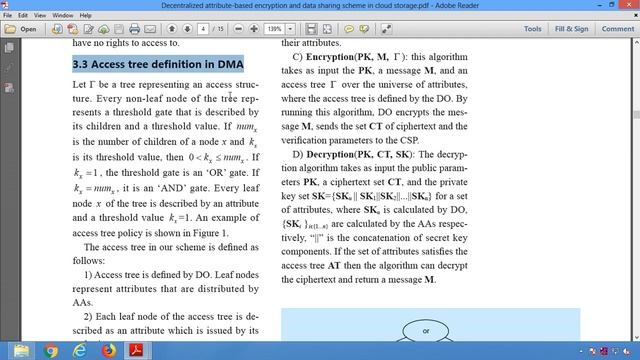This screenshot has height=360, width=640.
Task: Show Page Thumbnails panel in sidebar
Action: [x=9, y=48]
